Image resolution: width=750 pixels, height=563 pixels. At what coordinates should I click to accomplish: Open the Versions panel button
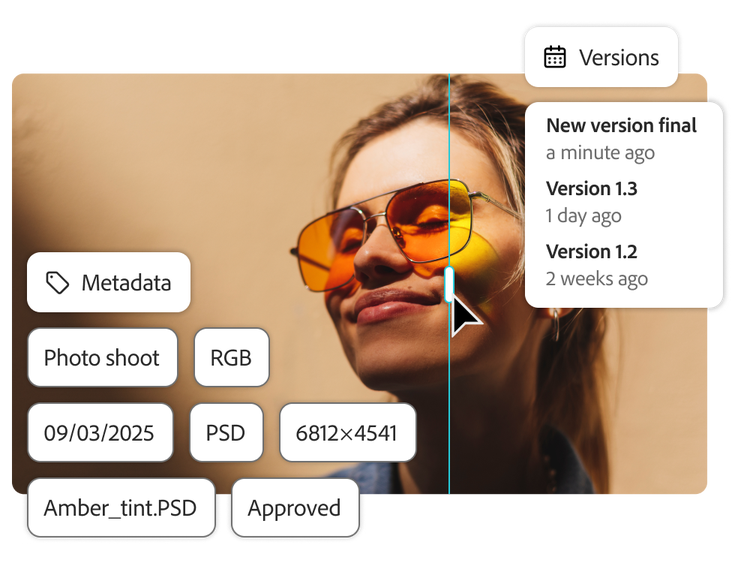click(x=603, y=58)
